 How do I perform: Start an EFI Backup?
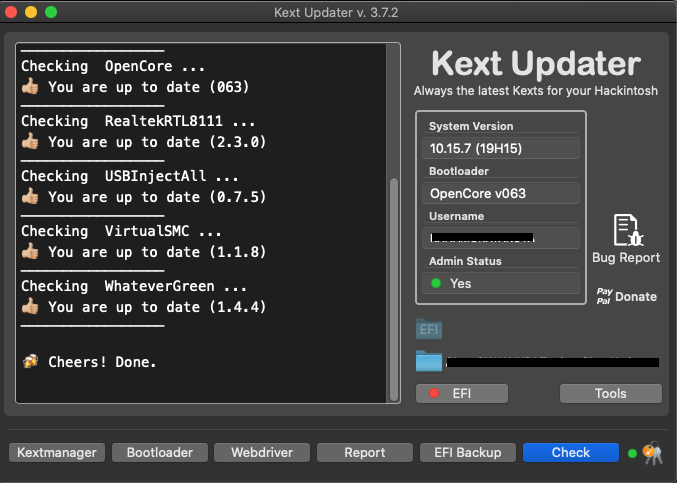coord(468,452)
